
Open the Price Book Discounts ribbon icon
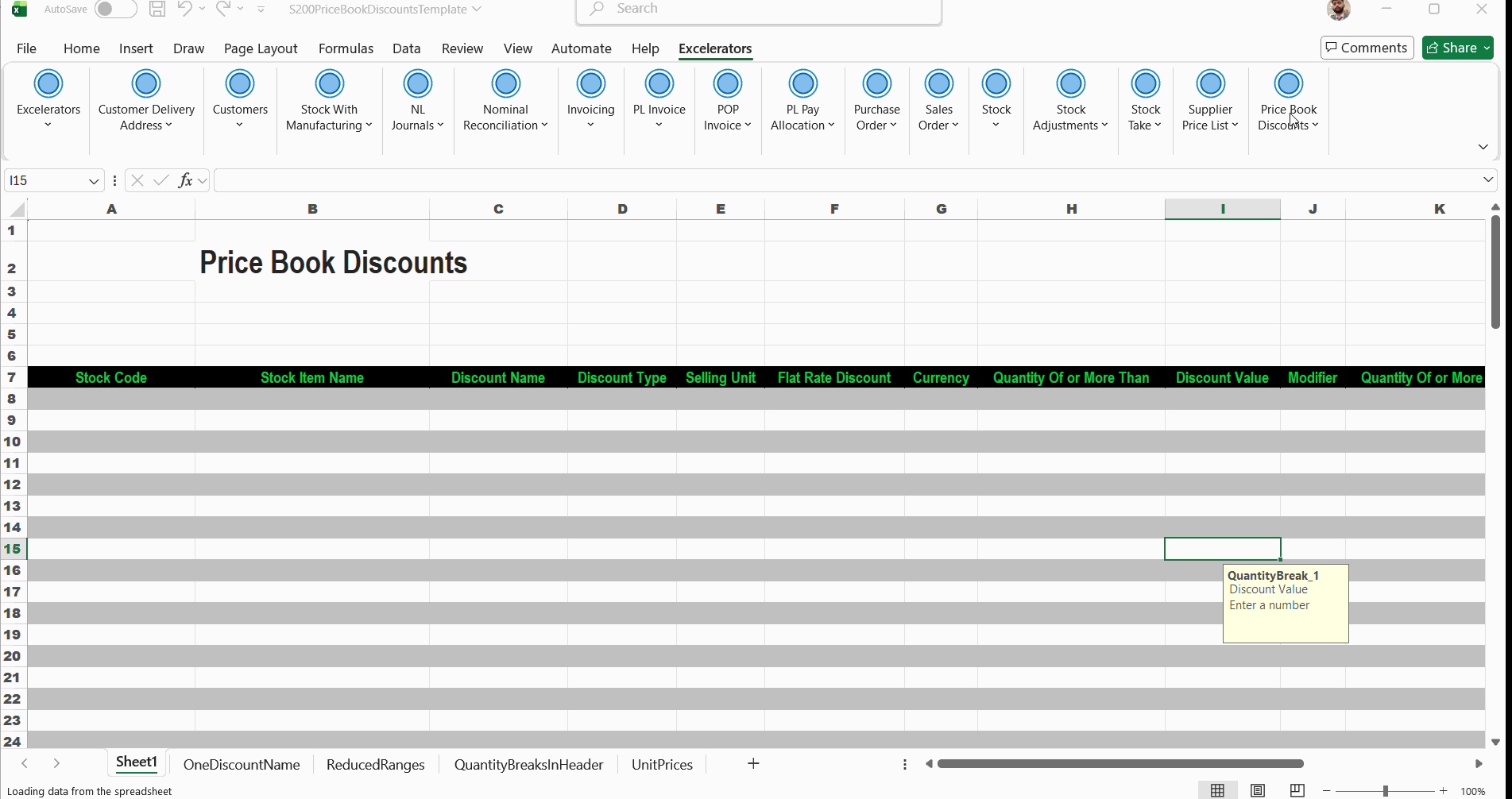[x=1288, y=84]
